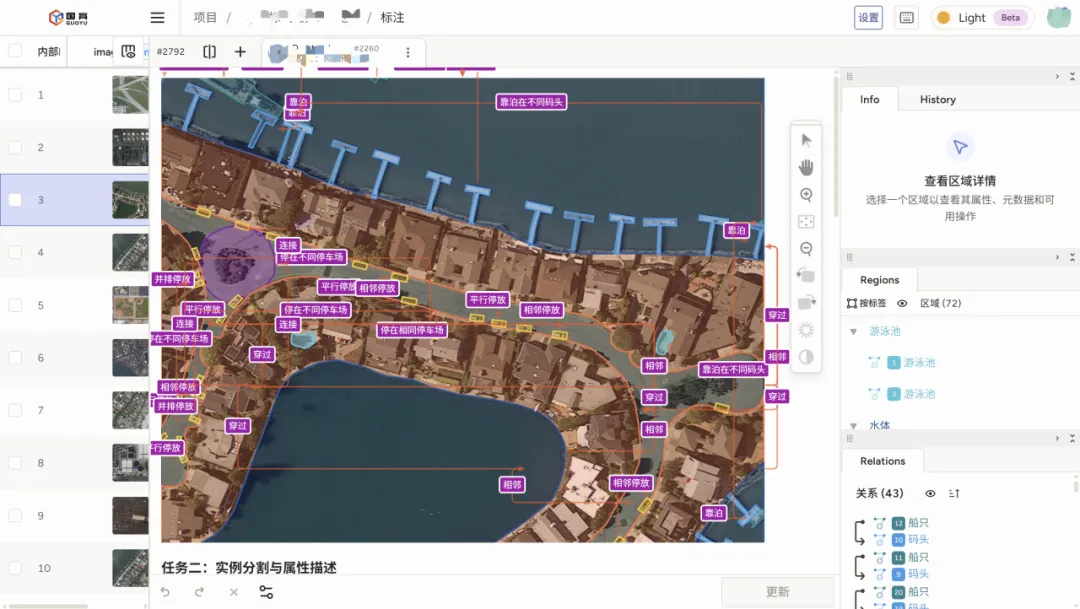Collapse the 水体 label group
Viewport: 1080px width, 609px height.
pyautogui.click(x=853, y=425)
